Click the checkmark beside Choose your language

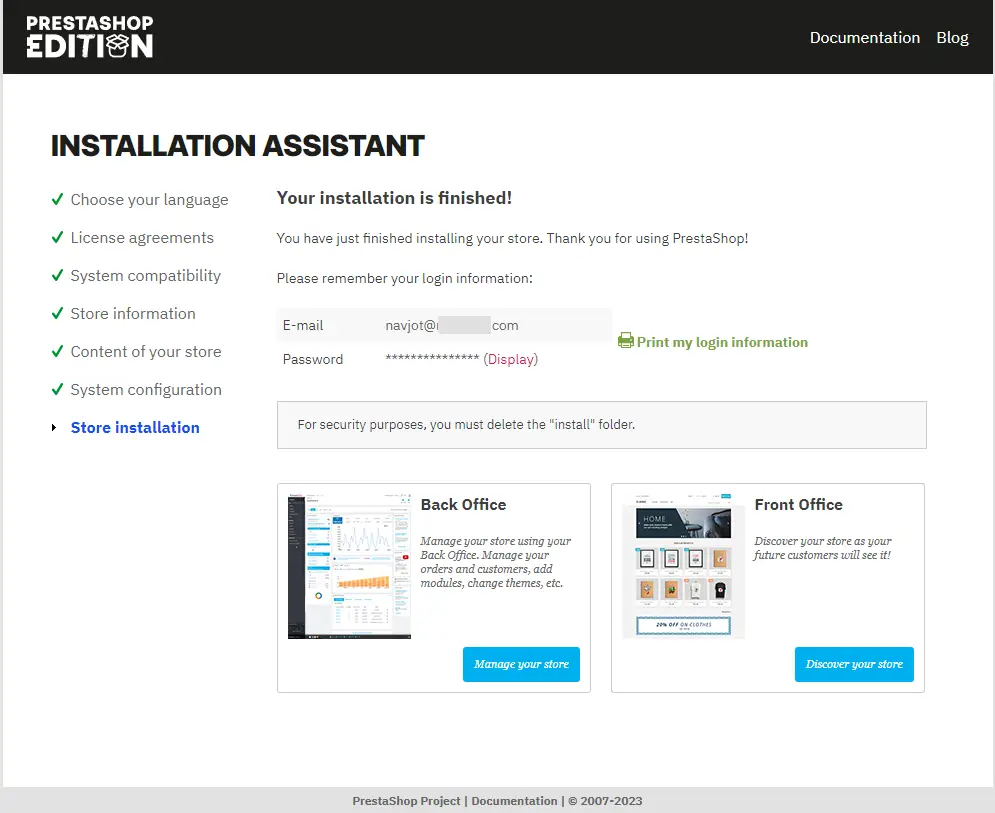pos(57,199)
